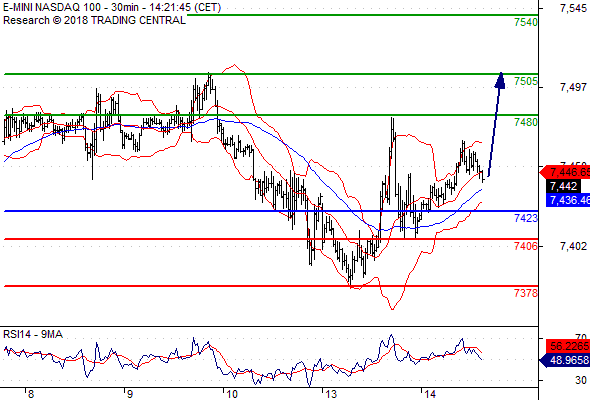Click the blue 48.9658 RSI value tag
Image resolution: width=590 pixels, height=400 pixels.
pos(565,360)
